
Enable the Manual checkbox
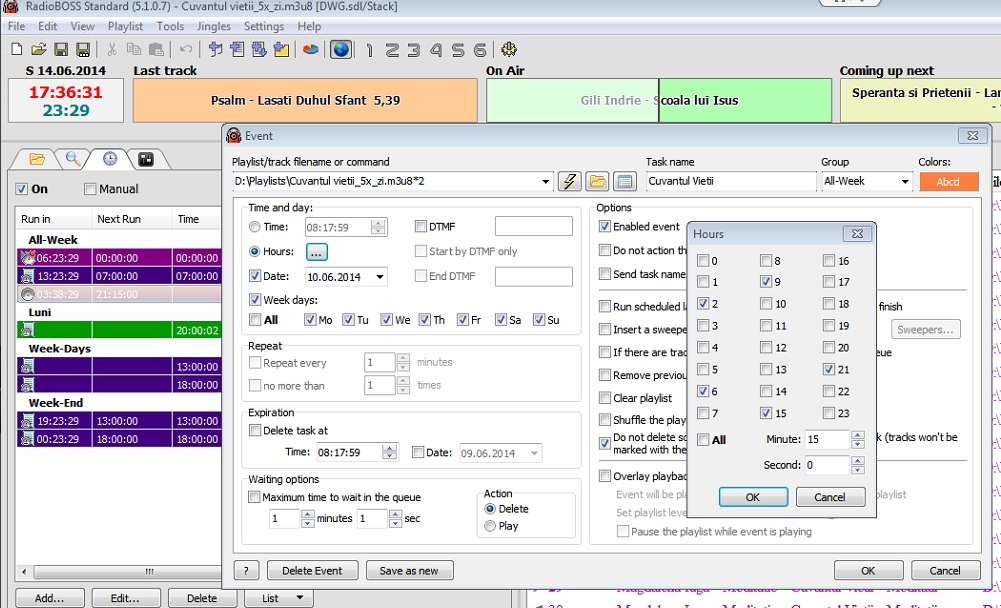click(91, 189)
